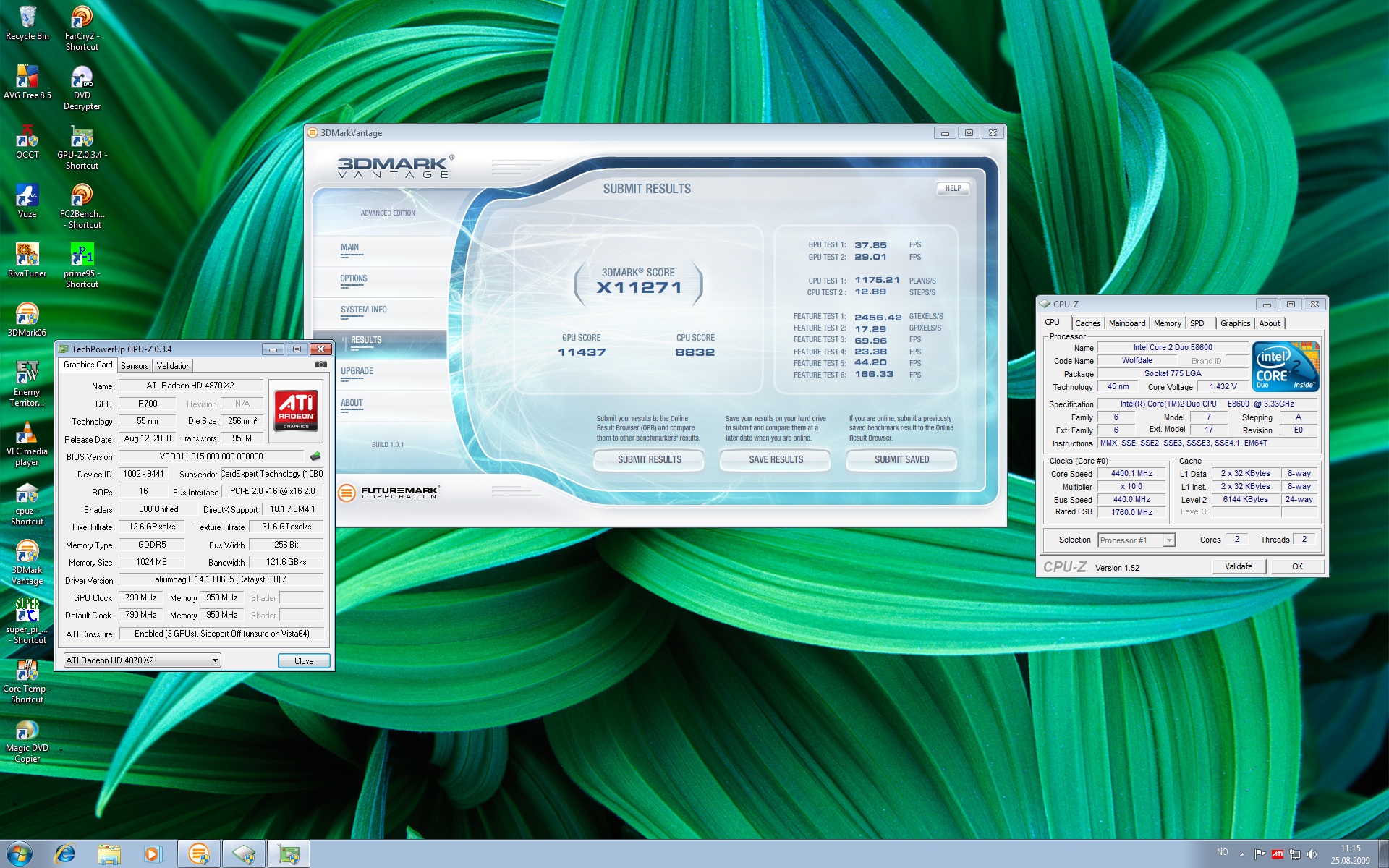Switch to the Sensors tab in GPU-Z
Screen dimensions: 1389x868
[x=135, y=366]
